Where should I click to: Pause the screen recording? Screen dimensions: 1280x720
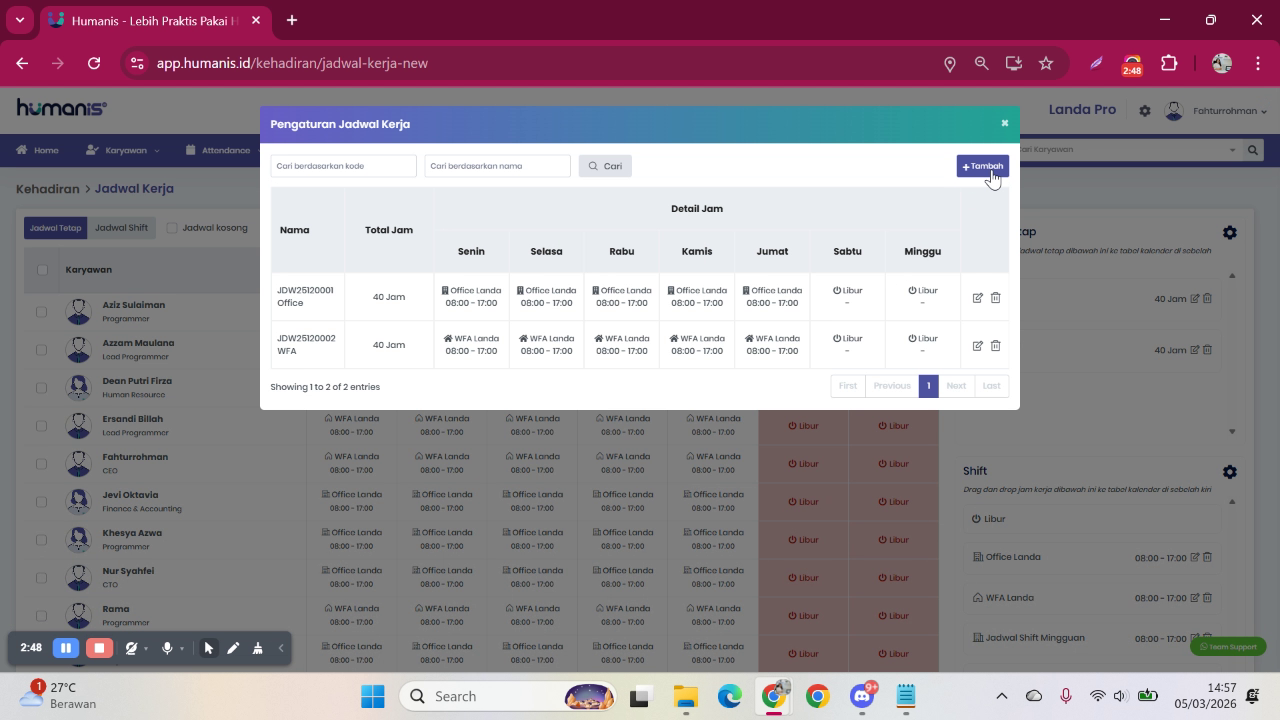pyautogui.click(x=66, y=648)
